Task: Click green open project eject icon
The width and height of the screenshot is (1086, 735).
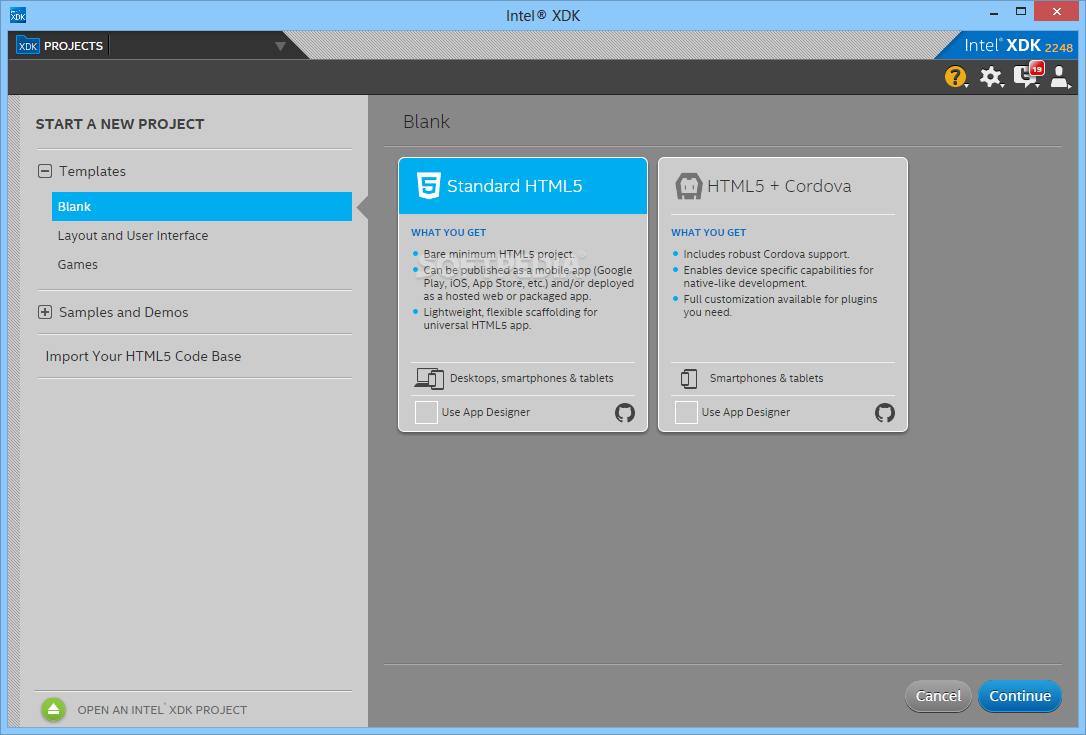Action: [53, 709]
